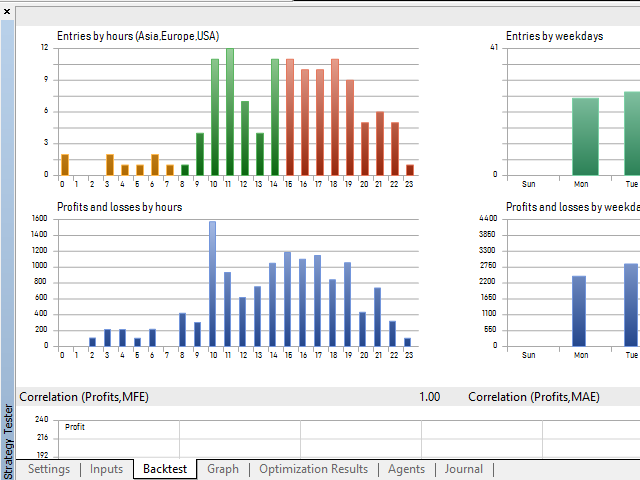Viewport: 640px width, 480px height.
Task: Switch to the Settings tab
Action: pyautogui.click(x=48, y=469)
